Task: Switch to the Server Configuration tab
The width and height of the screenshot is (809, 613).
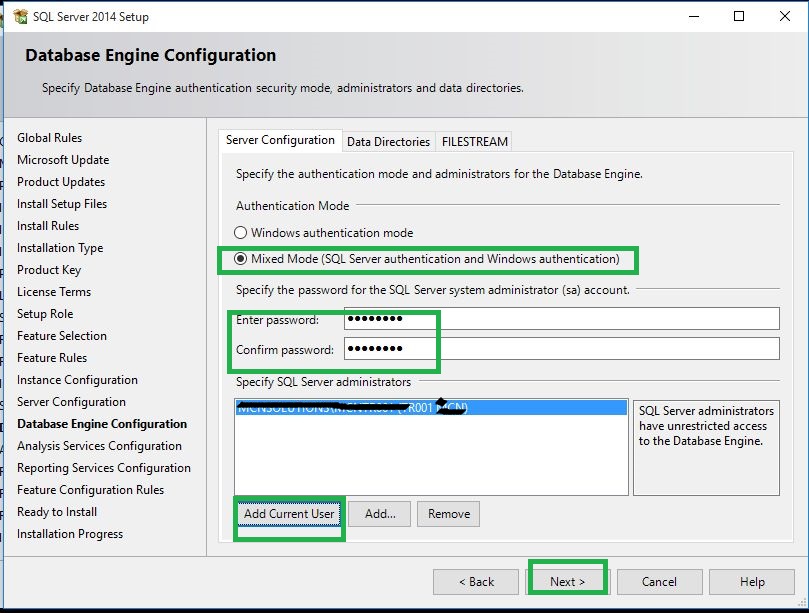Action: [x=280, y=140]
